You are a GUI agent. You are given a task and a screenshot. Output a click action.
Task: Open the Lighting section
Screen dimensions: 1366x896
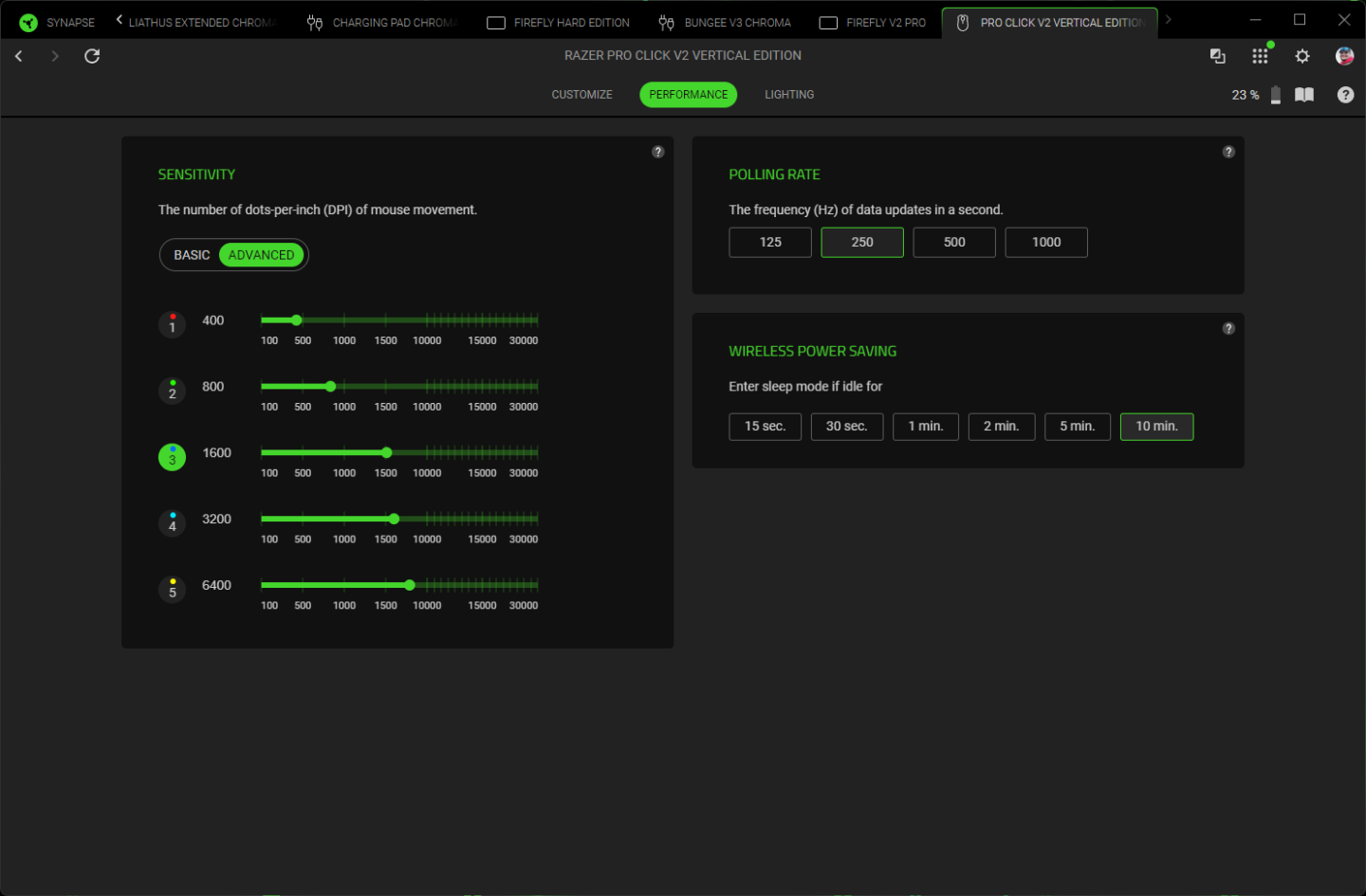click(789, 95)
